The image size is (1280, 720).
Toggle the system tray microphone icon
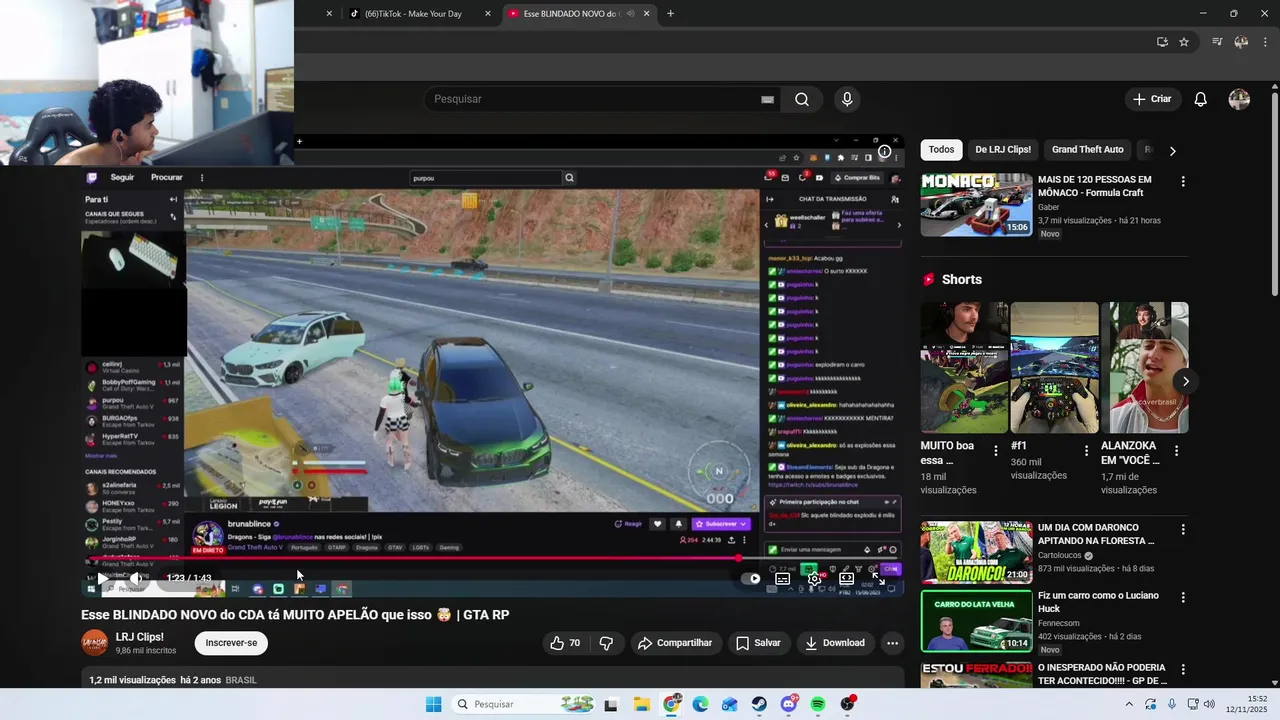click(1171, 704)
